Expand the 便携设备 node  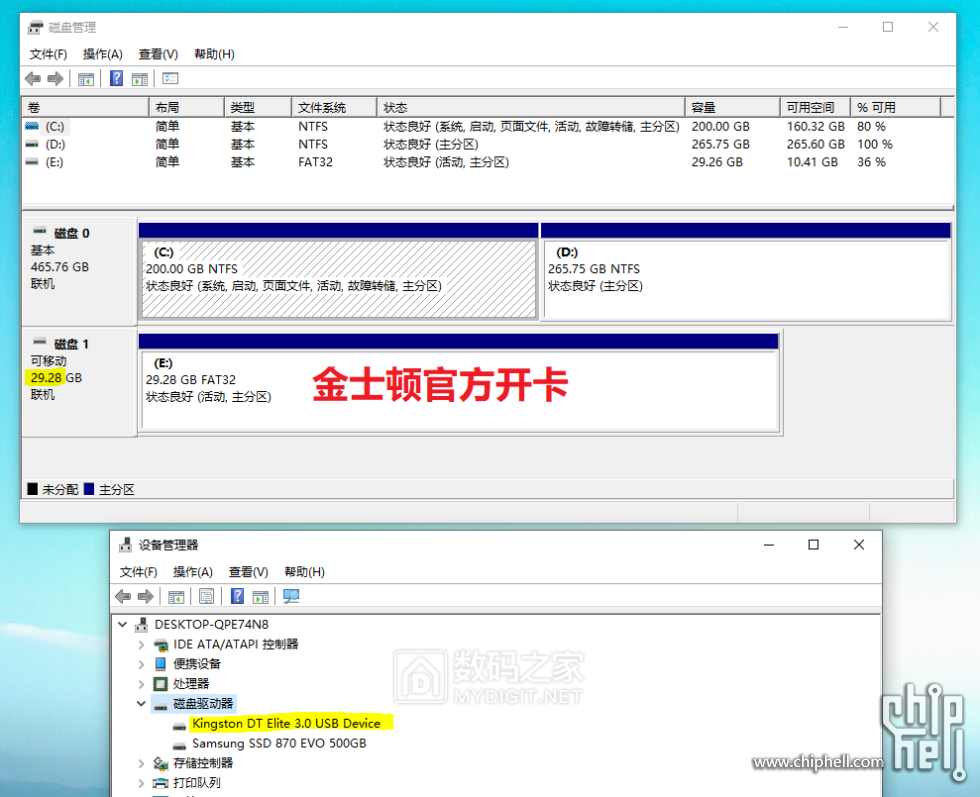point(141,664)
